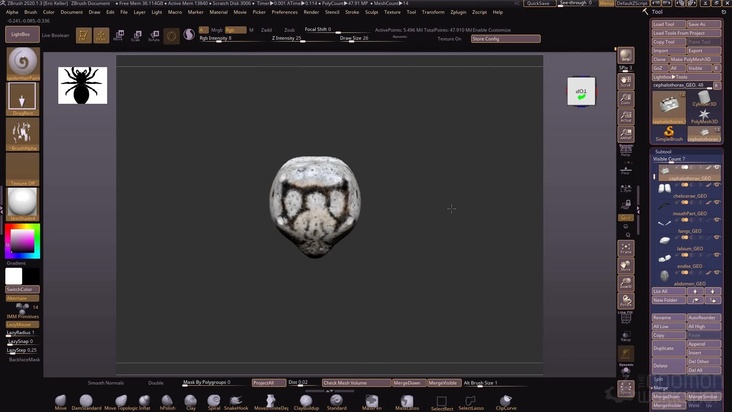The height and width of the screenshot is (412, 732).
Task: Open the Transform menu
Action: pos(433,12)
